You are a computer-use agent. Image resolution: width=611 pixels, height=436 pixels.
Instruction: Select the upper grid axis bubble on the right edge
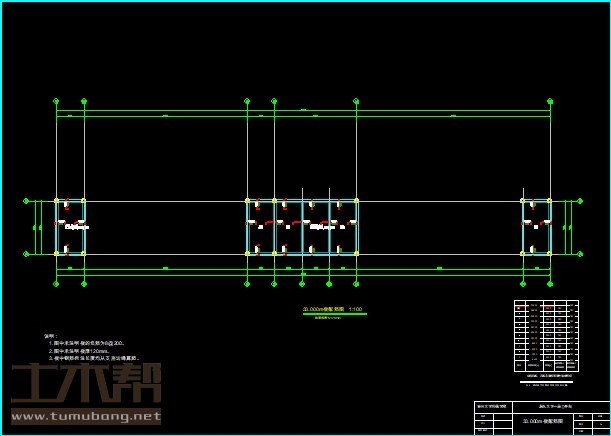tap(579, 201)
